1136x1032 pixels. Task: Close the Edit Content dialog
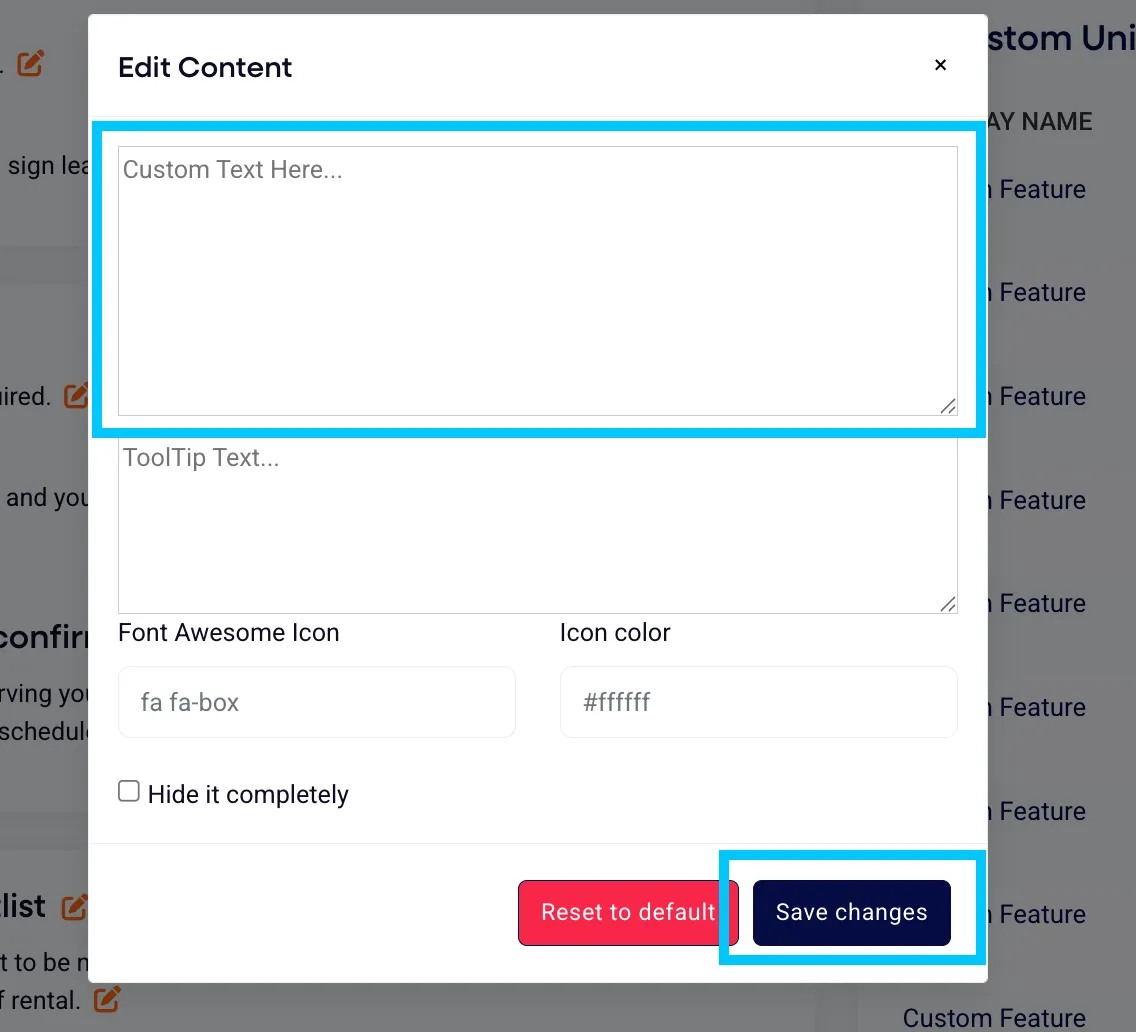(x=940, y=65)
